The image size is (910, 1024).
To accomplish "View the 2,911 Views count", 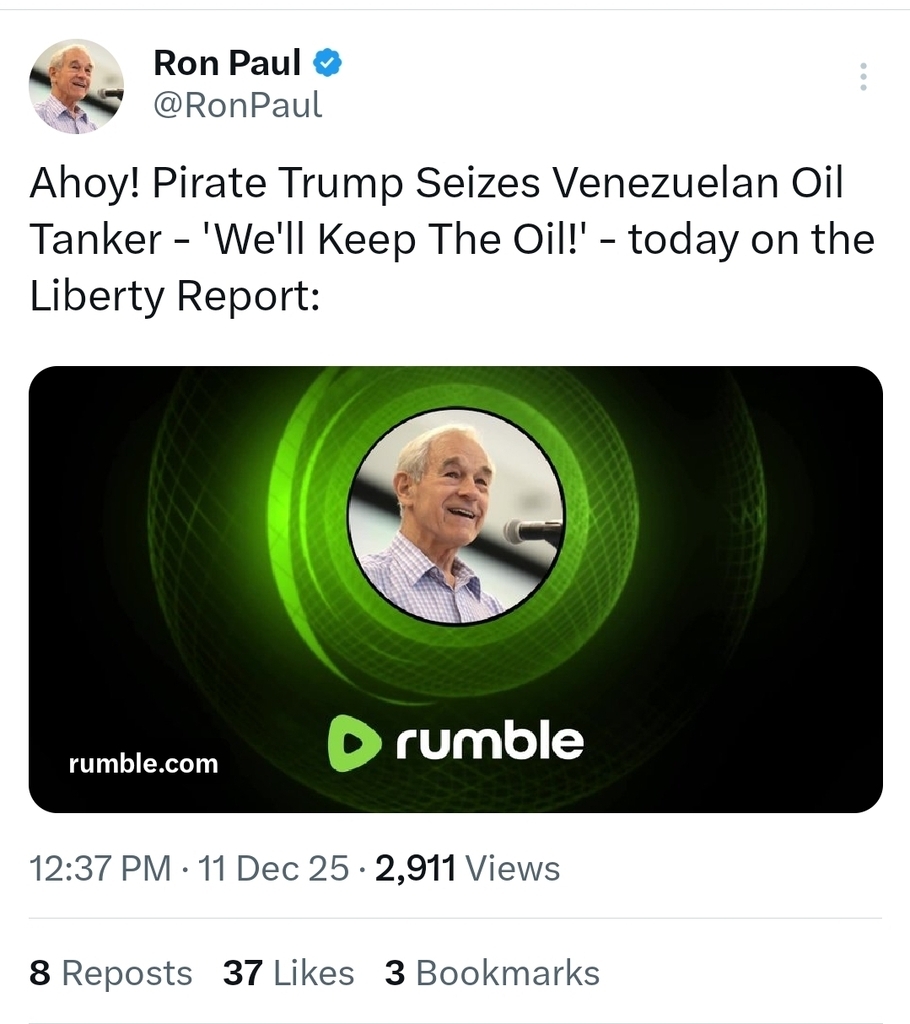I will point(467,868).
